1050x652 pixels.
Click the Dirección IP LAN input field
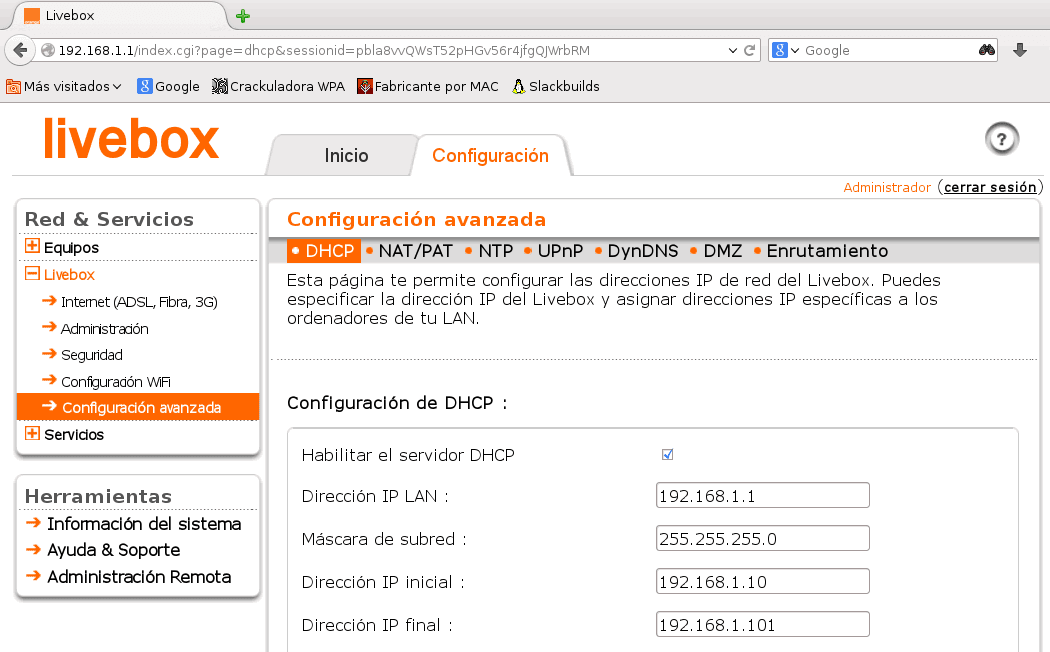(762, 494)
